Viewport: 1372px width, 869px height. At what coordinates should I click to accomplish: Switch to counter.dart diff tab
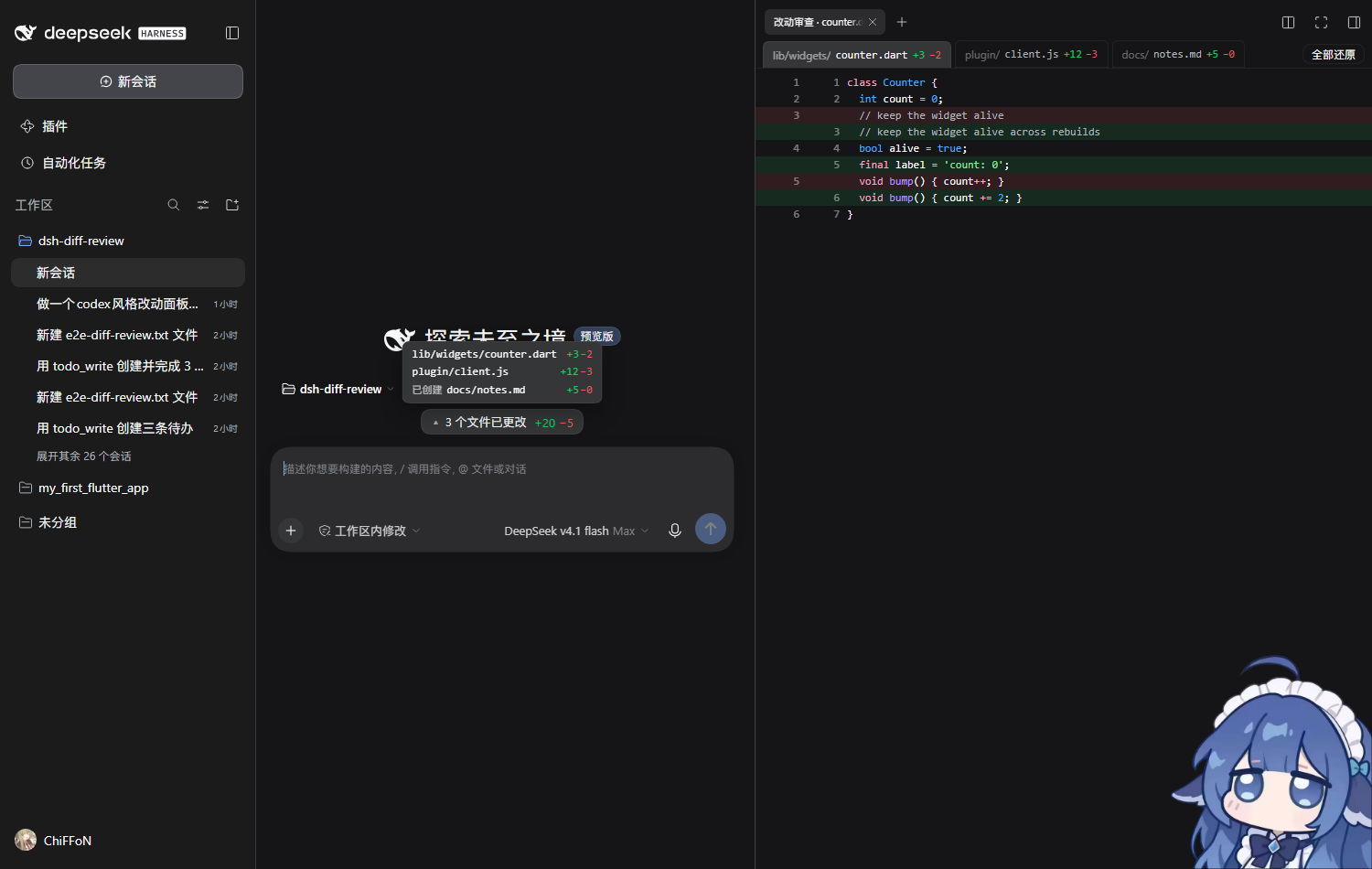coord(857,55)
